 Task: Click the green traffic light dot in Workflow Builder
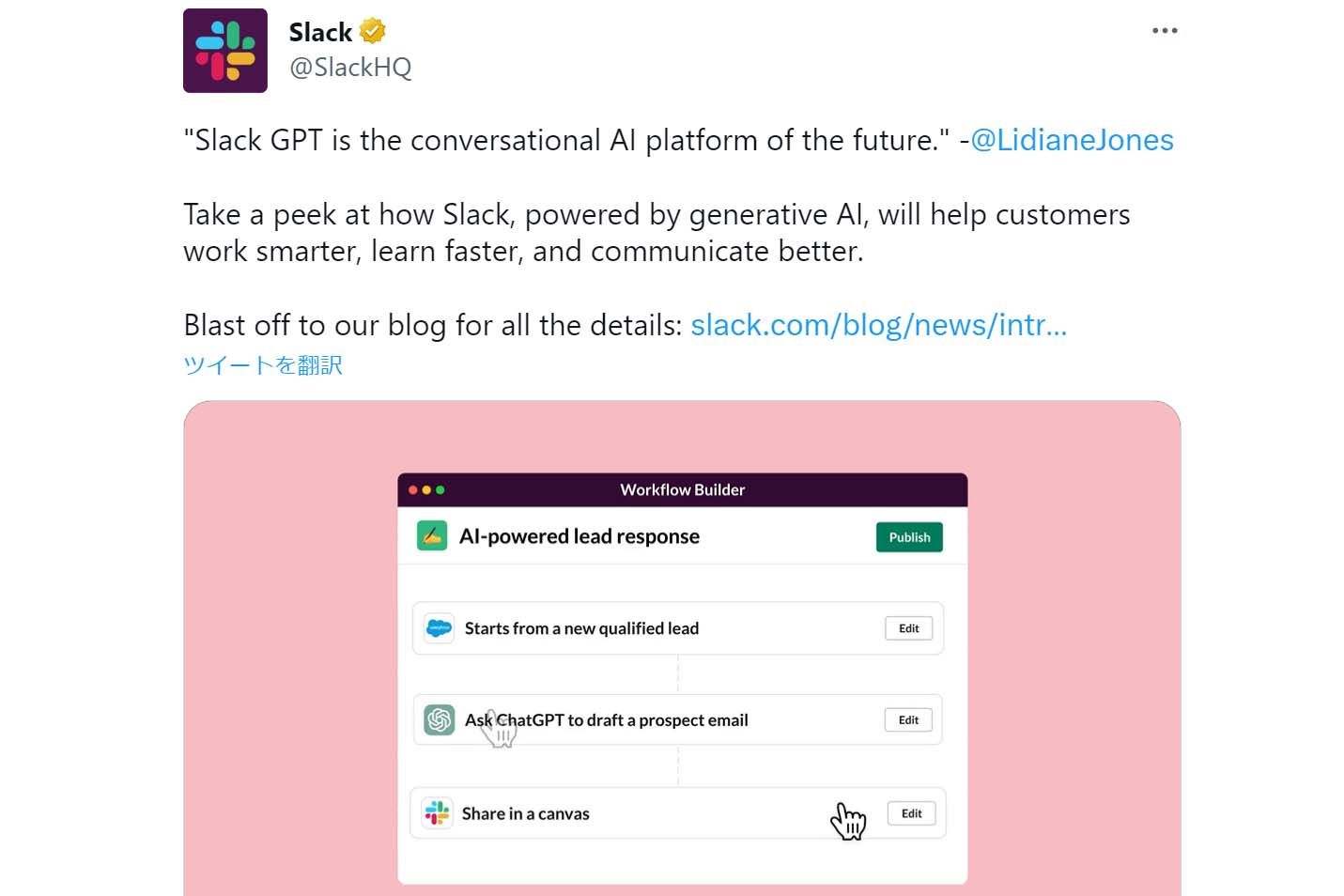pos(441,489)
